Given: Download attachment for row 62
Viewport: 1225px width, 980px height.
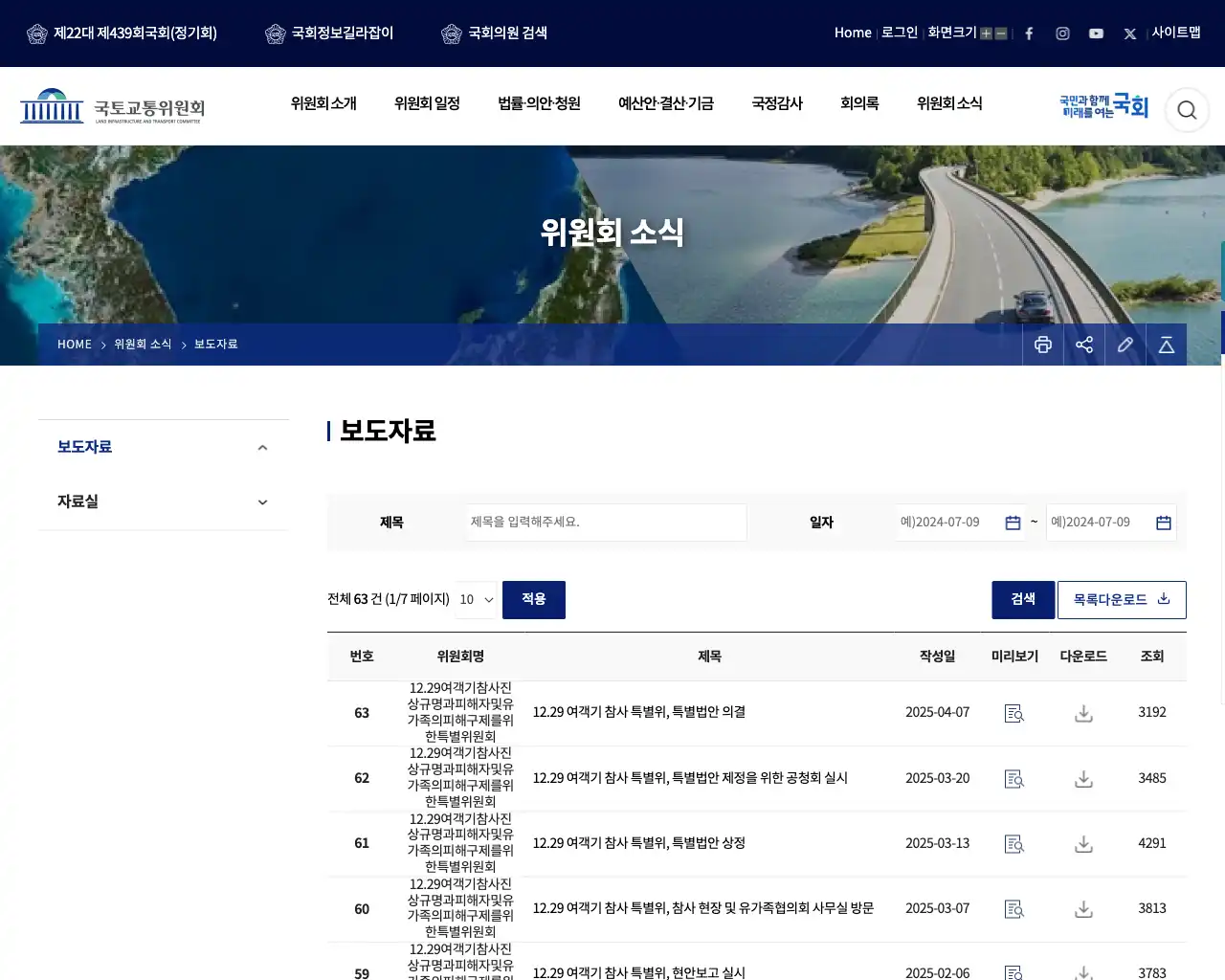Looking at the screenshot, I should (x=1083, y=779).
